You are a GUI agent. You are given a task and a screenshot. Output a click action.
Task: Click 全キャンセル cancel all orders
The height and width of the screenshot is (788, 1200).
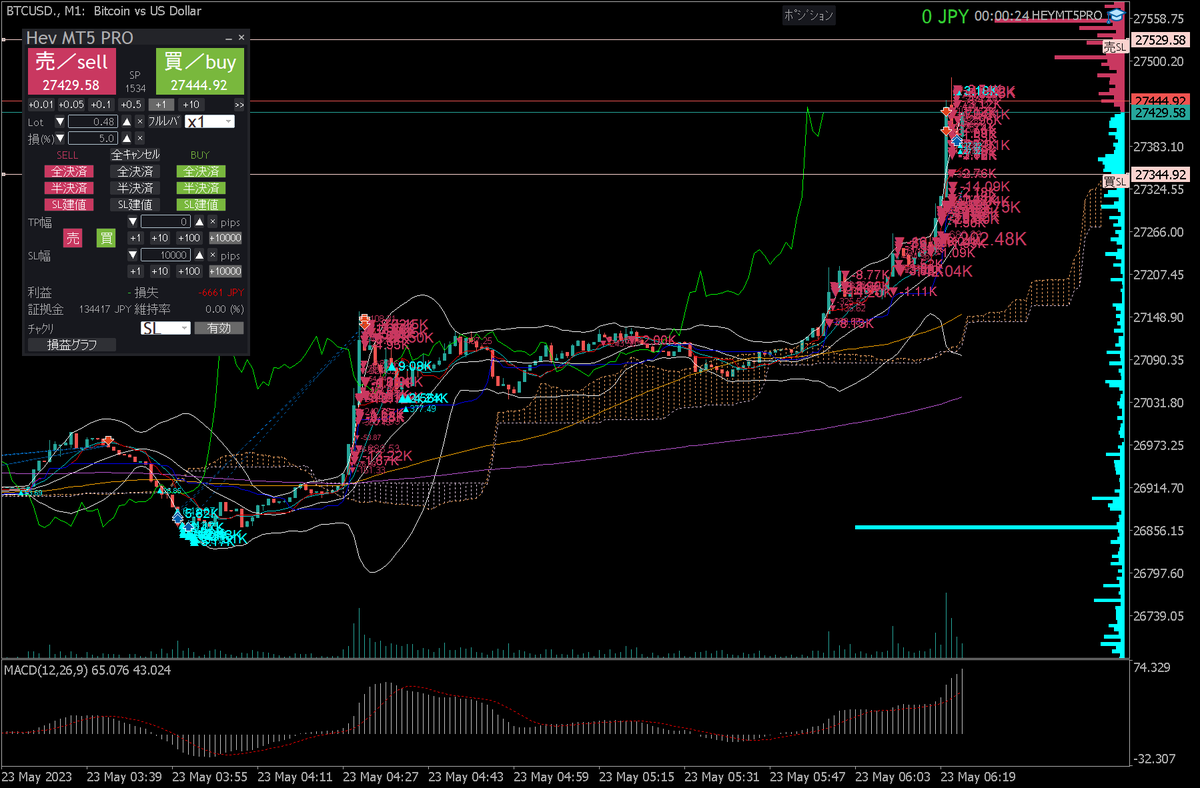click(135, 155)
